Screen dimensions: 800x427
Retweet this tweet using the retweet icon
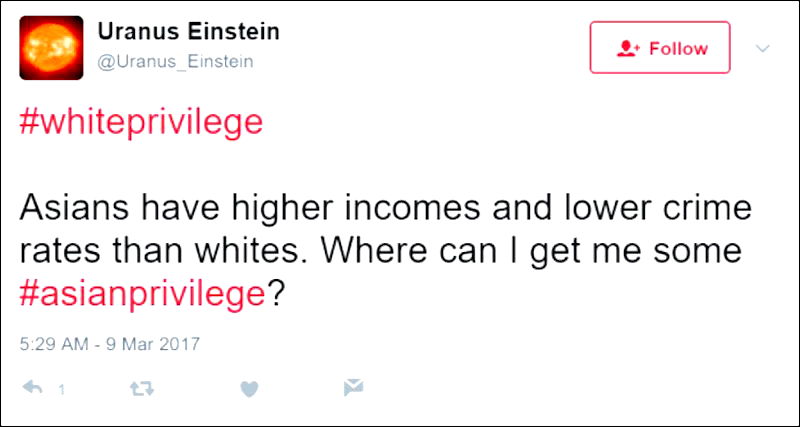coord(142,388)
